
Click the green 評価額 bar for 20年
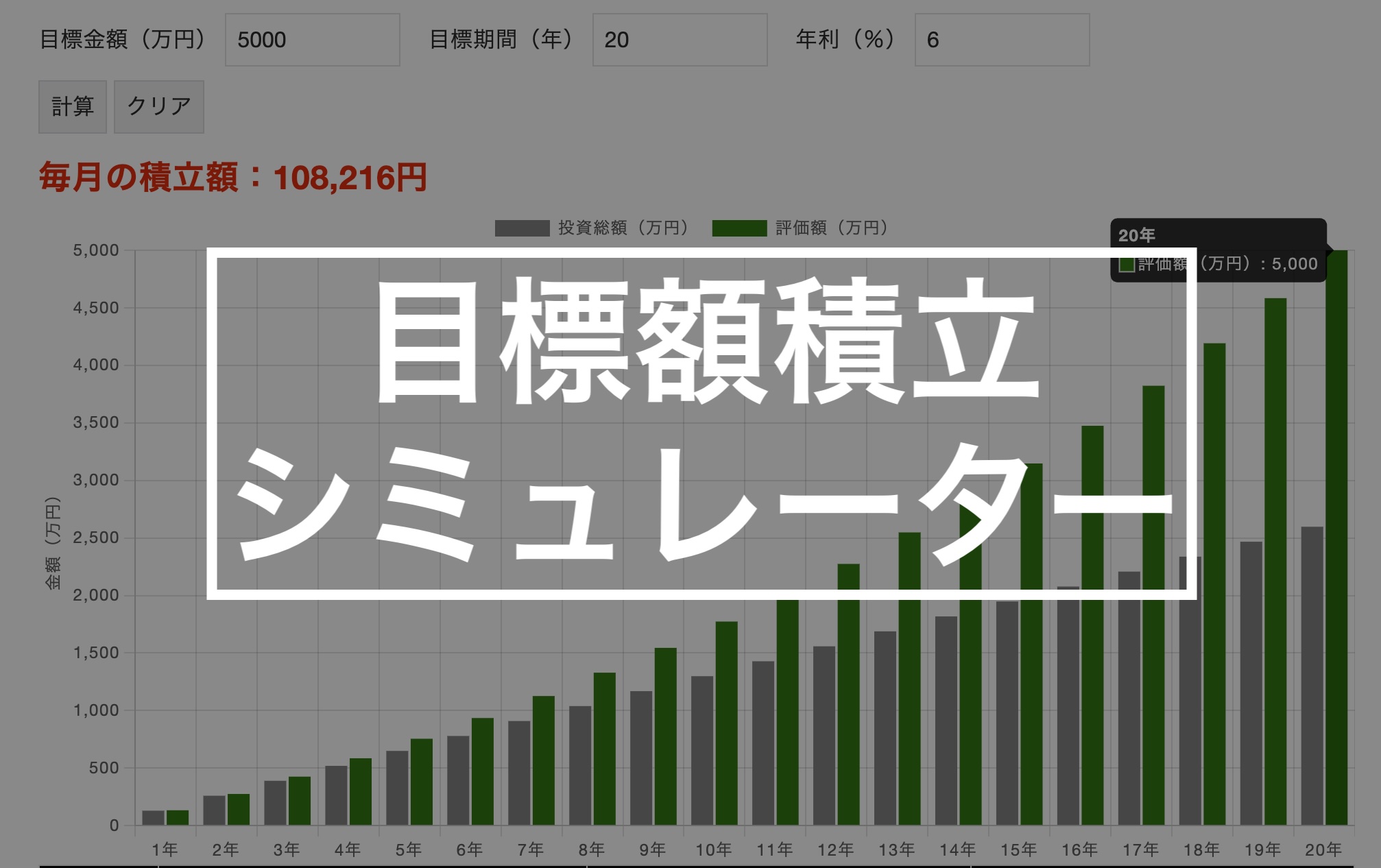tap(1336, 538)
